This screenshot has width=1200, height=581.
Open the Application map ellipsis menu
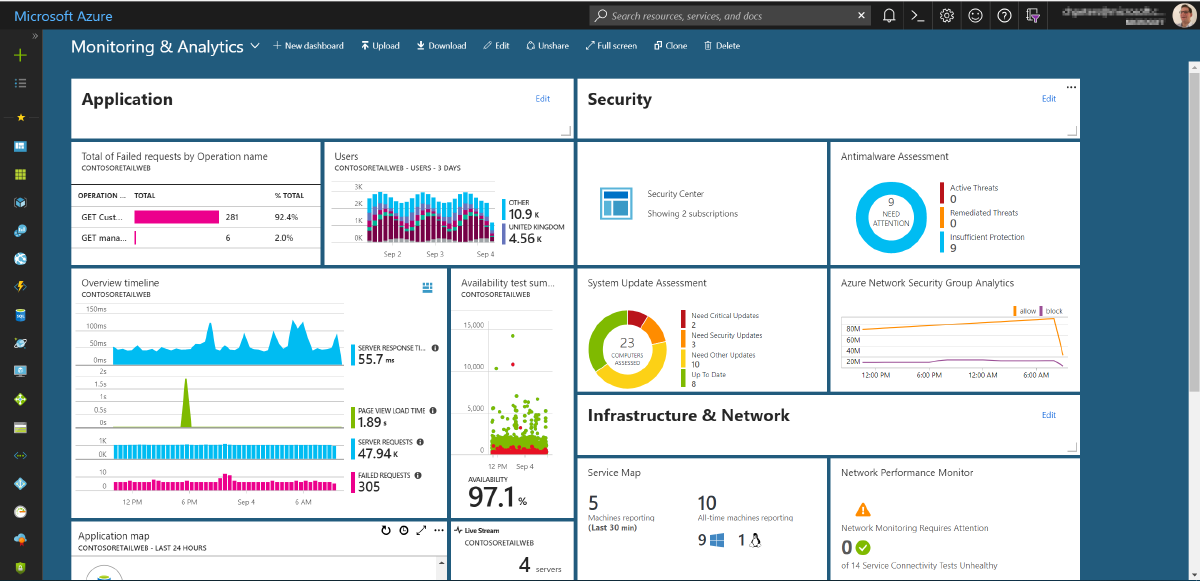pos(438,530)
